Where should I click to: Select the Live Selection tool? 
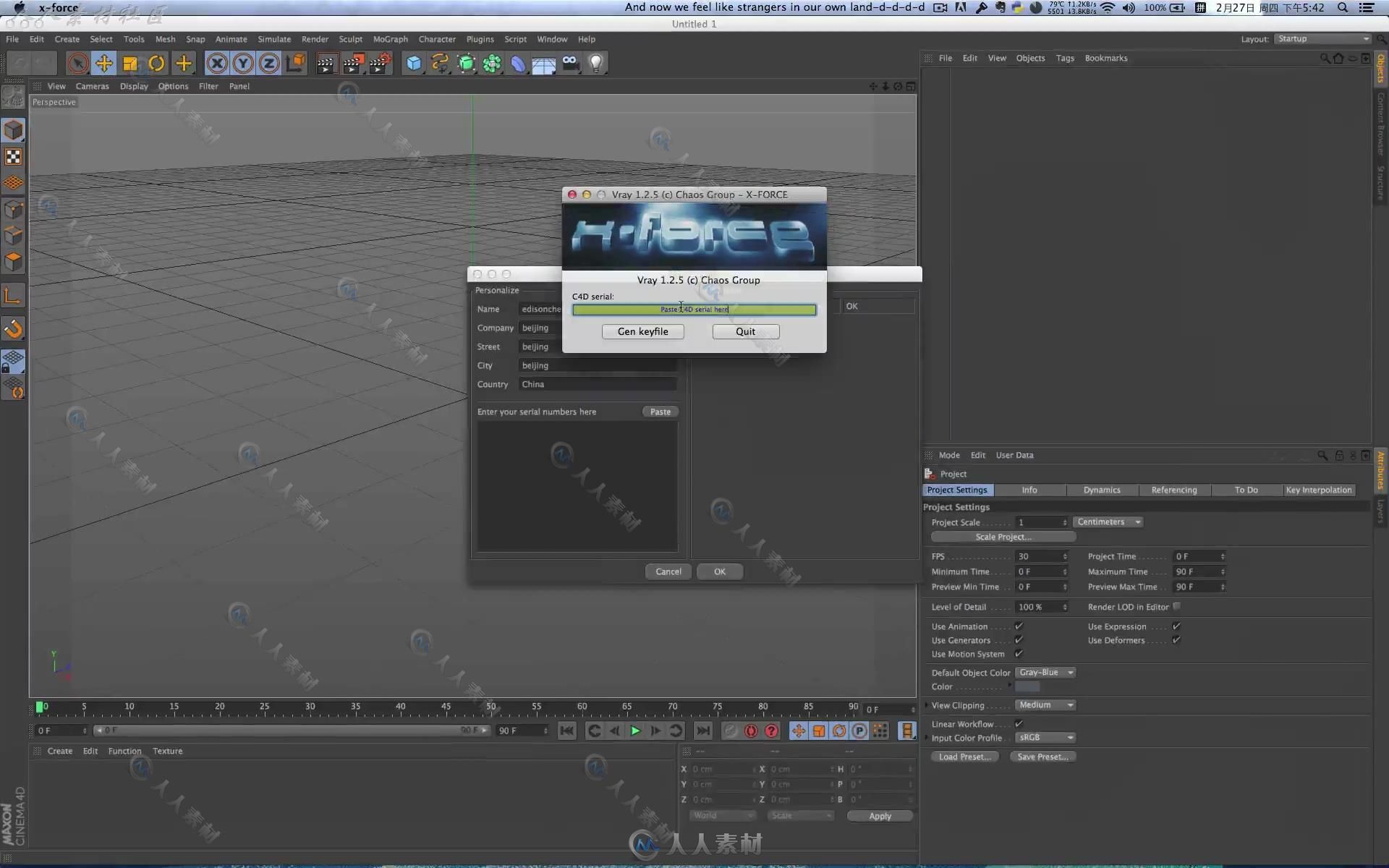[x=77, y=64]
